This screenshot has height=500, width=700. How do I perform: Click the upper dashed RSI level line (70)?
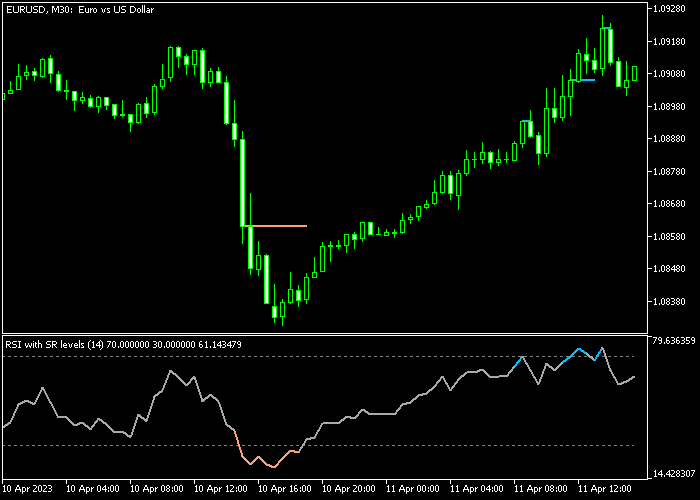tap(318, 357)
